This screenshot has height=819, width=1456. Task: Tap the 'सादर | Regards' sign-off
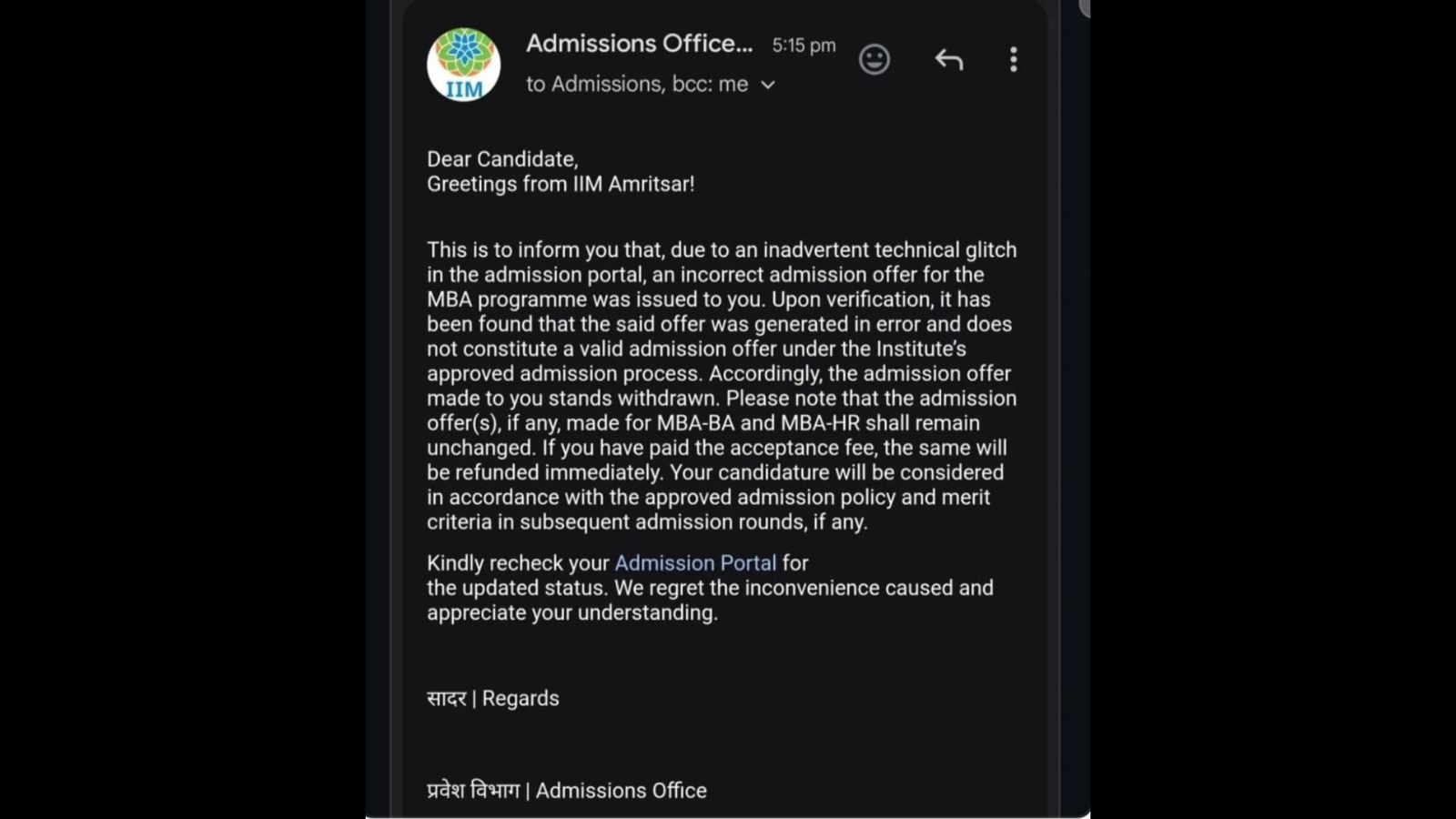pos(493,698)
